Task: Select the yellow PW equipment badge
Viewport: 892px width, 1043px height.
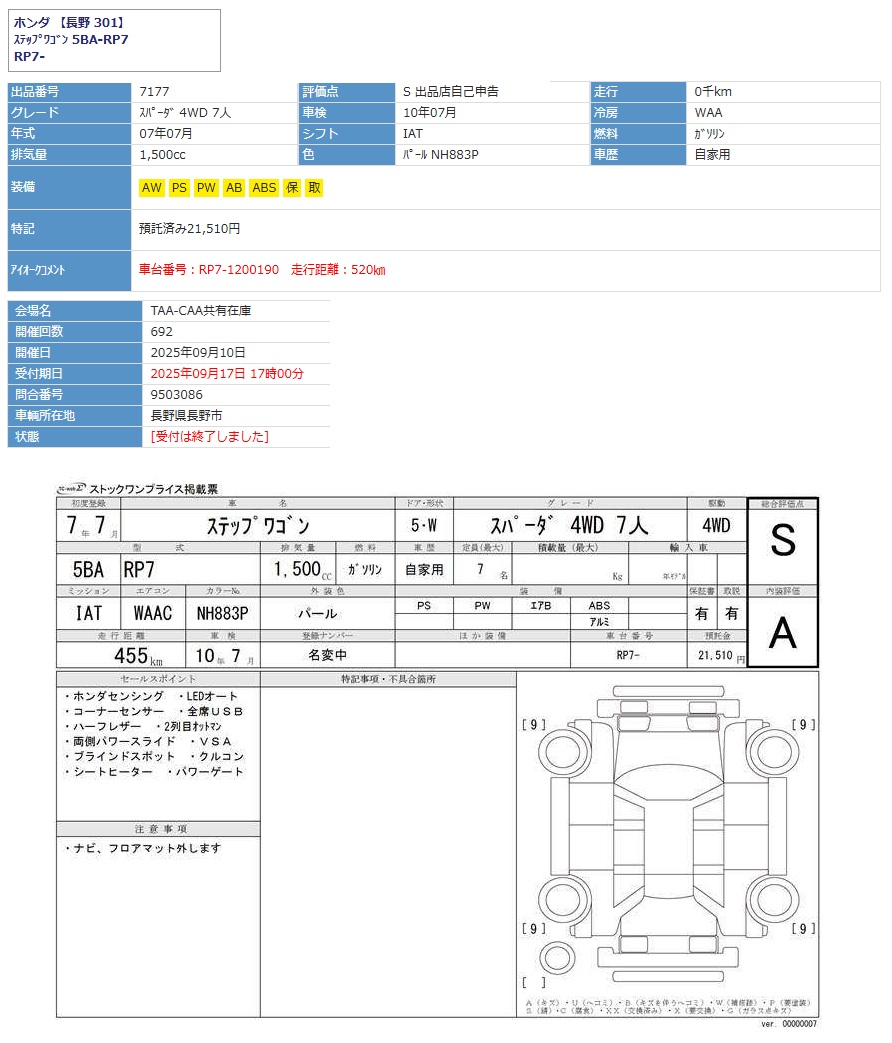Action: 206,188
